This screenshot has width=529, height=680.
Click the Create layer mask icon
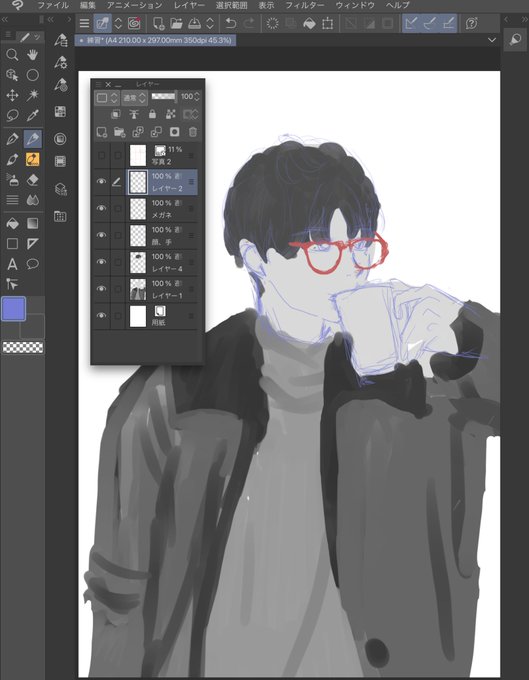(174, 131)
